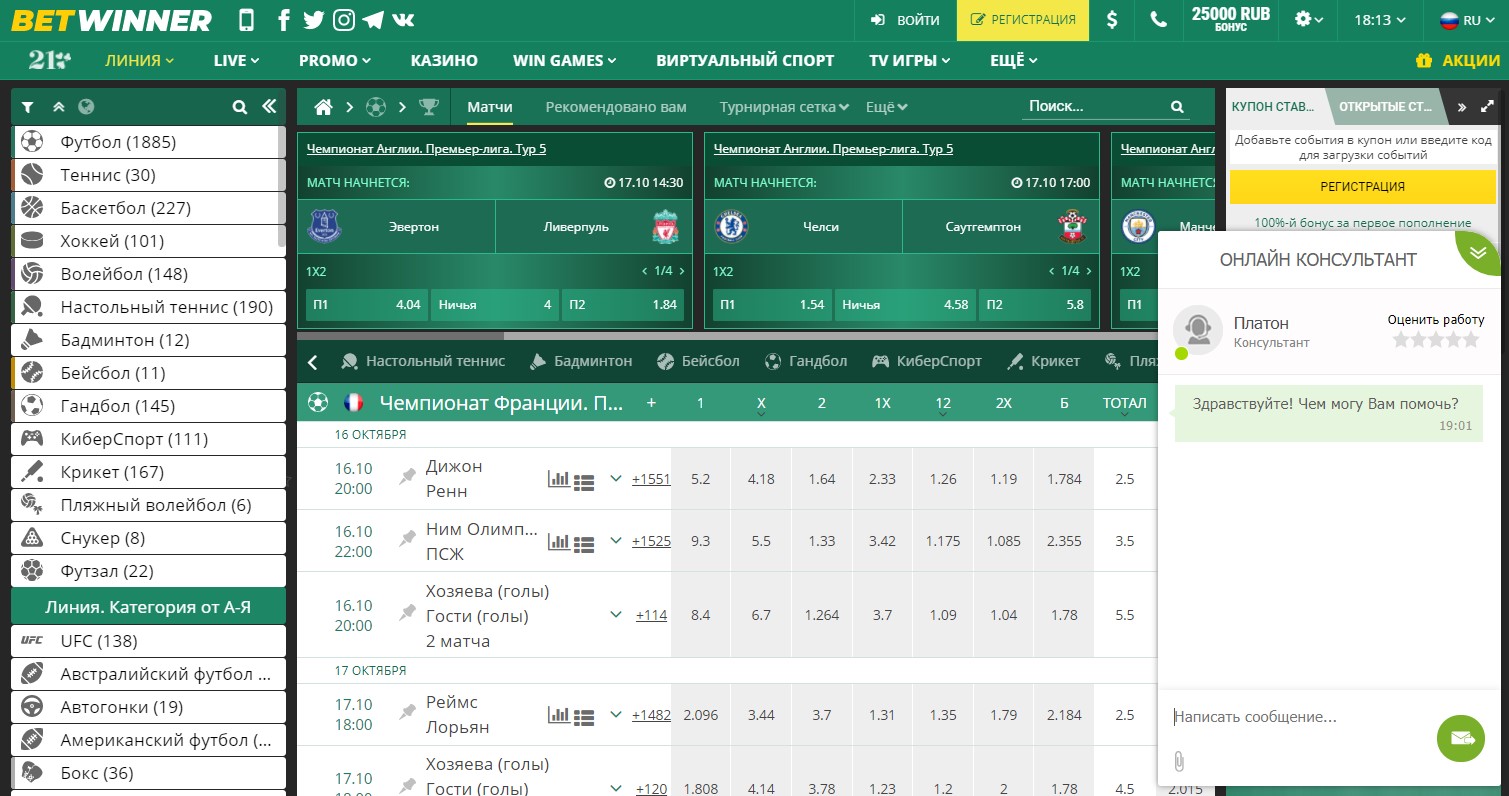Open +1551 more markets link
This screenshot has height=796, width=1509.
[651, 479]
